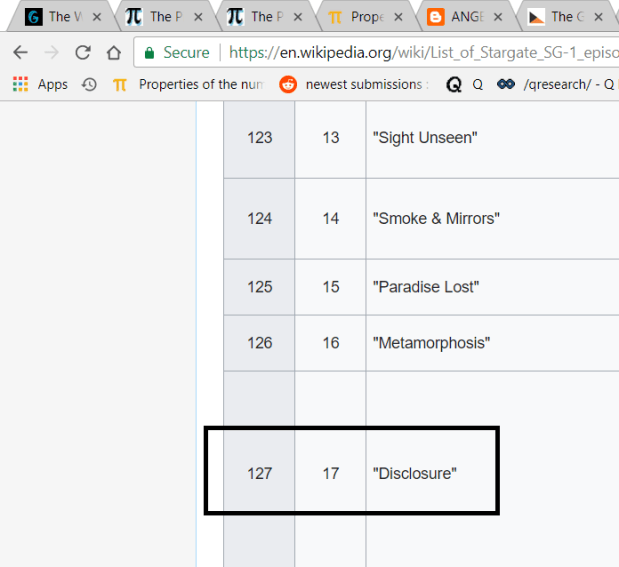Click the Wikipedia URL in address bar
Image resolution: width=619 pixels, height=567 pixels.
coord(420,53)
